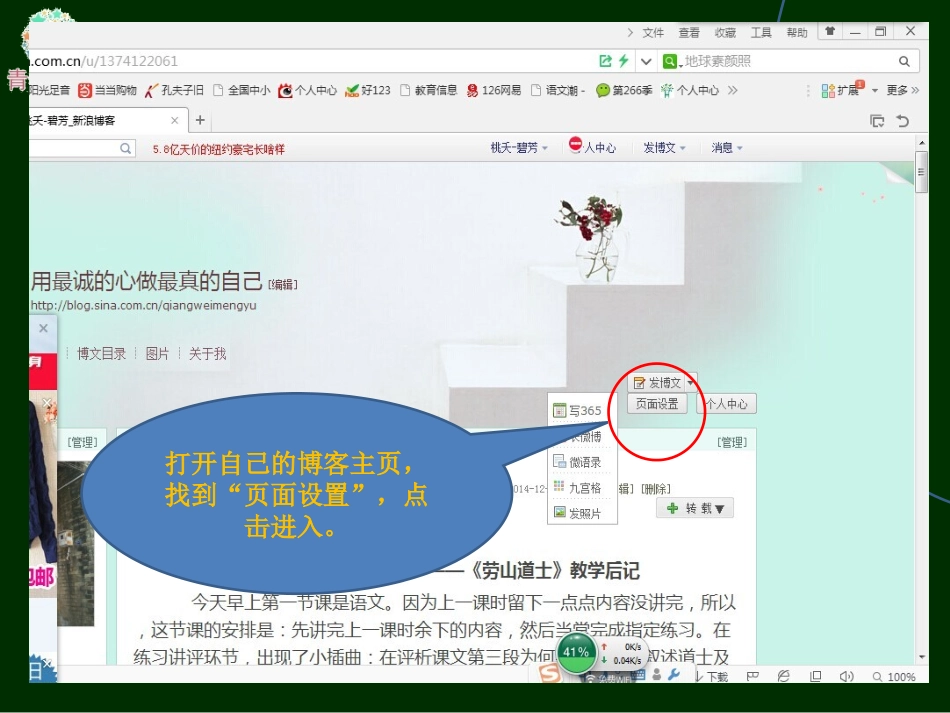Viewport: 950px width, 713px height.
Task: Open the 孔夫子旧 bookmark
Action: [x=174, y=90]
